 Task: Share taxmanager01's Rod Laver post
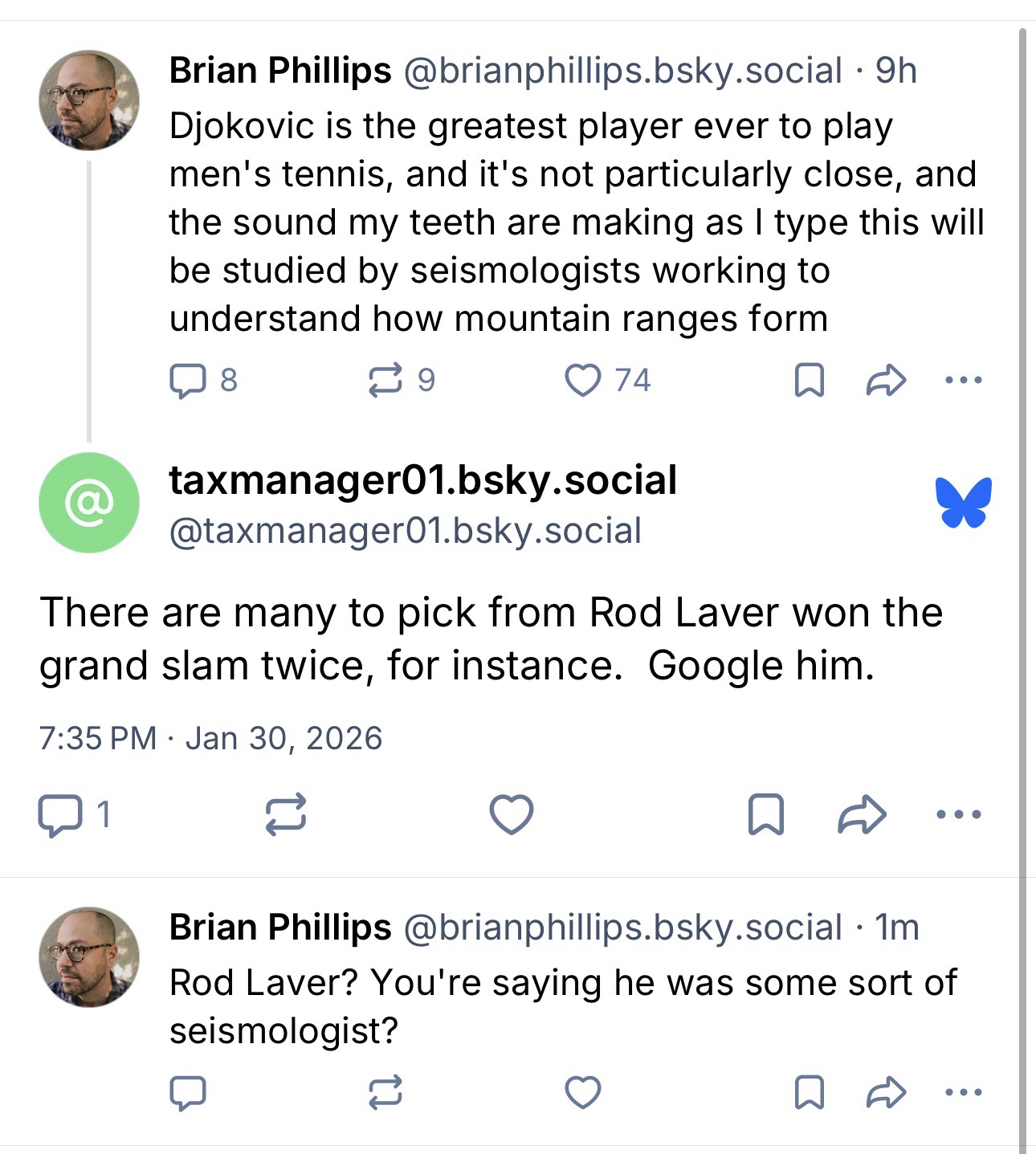(862, 816)
